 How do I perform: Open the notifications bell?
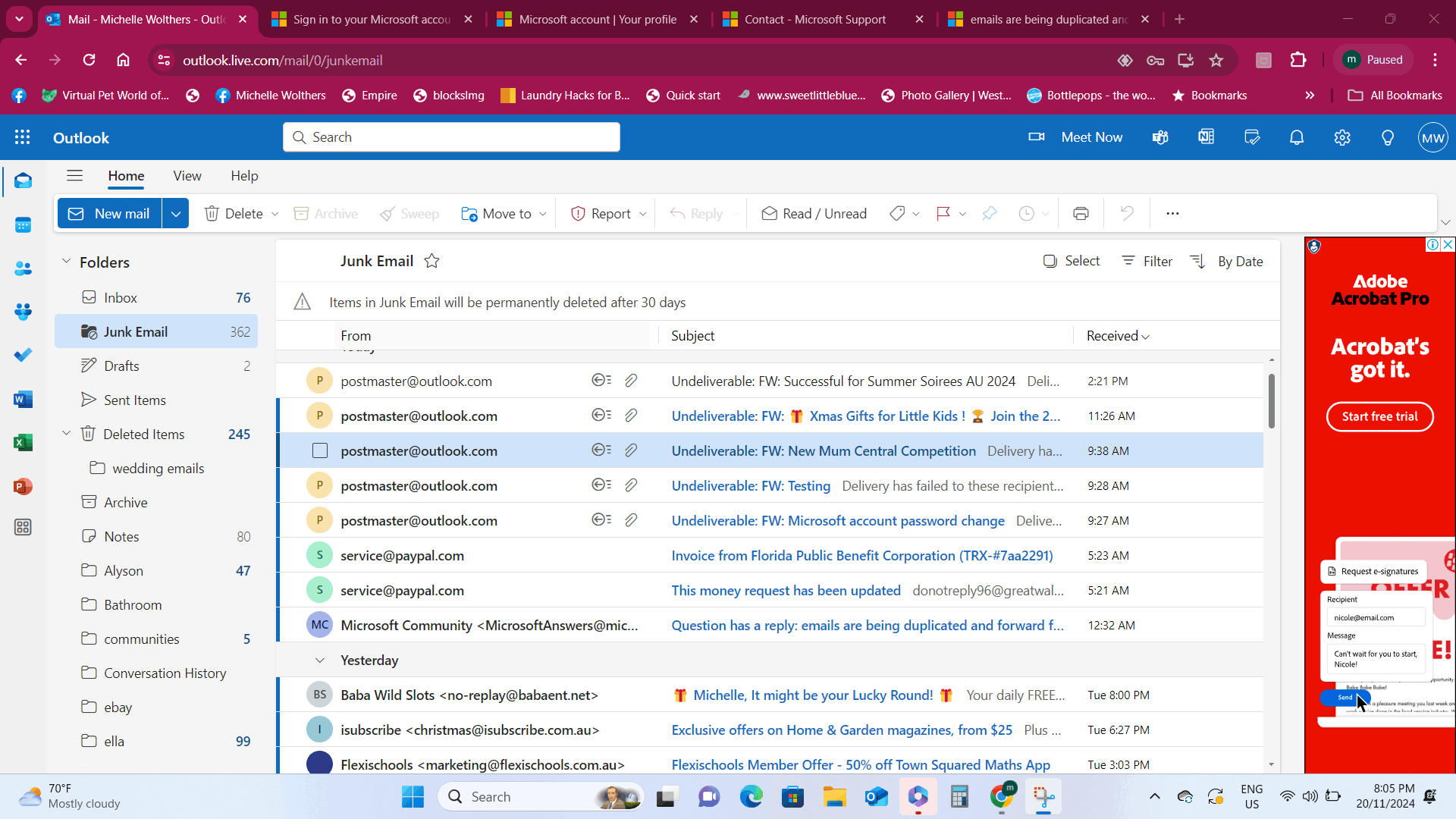pos(1297,137)
